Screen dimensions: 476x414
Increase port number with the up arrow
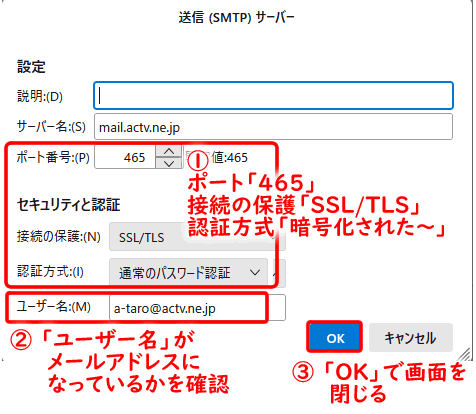[169, 151]
